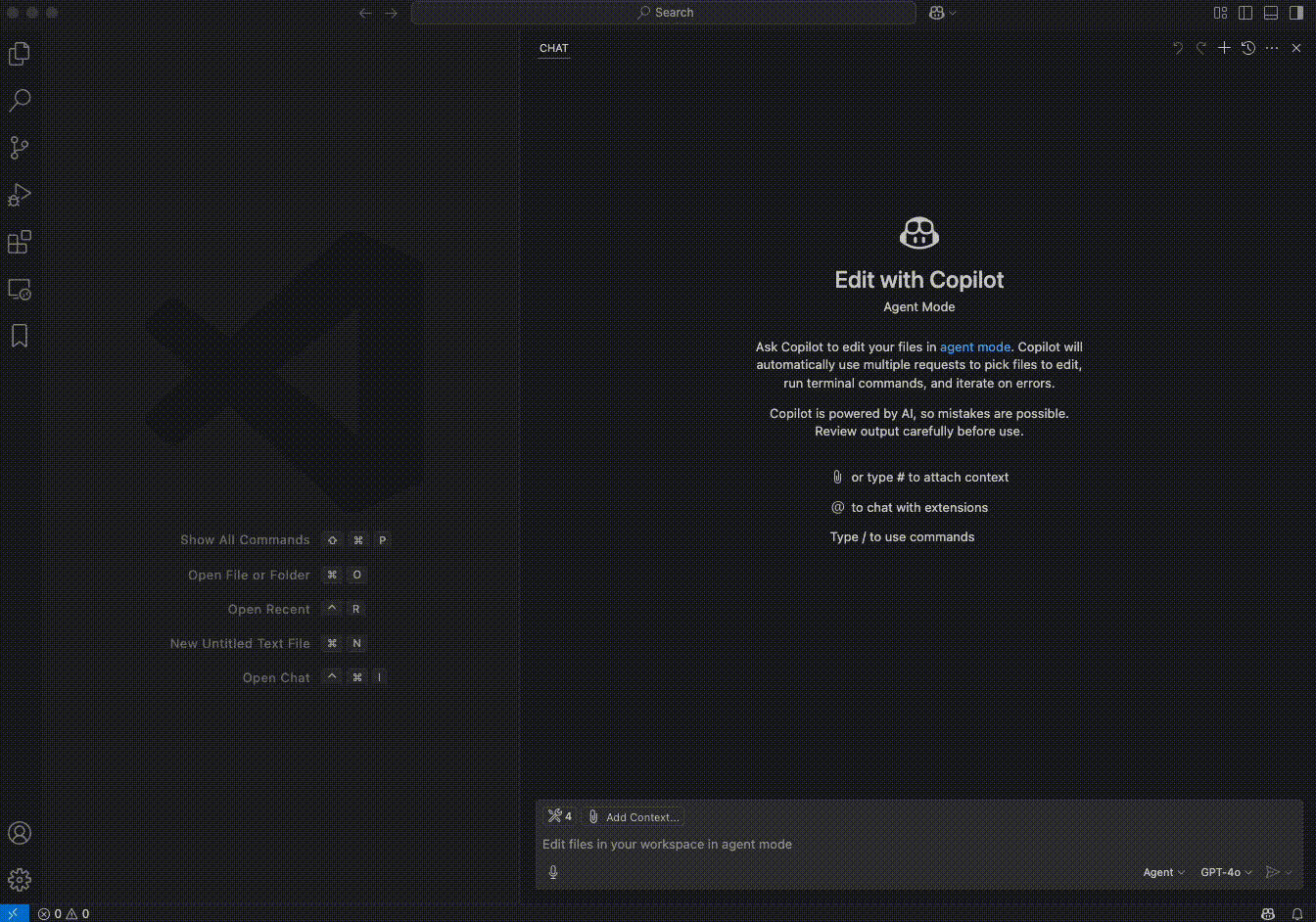Open the Bookmarks view
1316x922 pixels.
pyautogui.click(x=20, y=336)
